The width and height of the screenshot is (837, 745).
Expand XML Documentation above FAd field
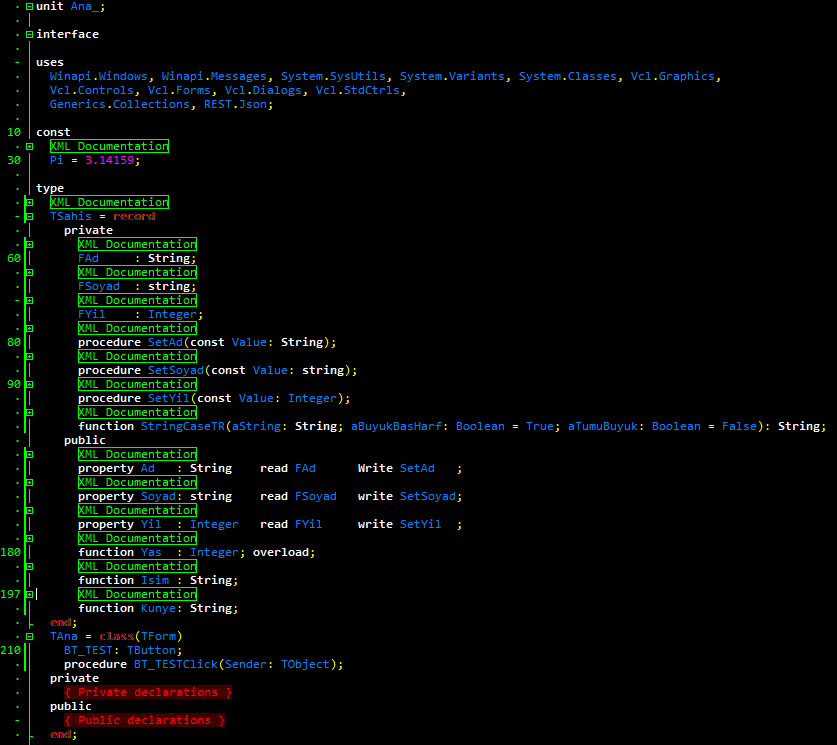click(x=30, y=244)
